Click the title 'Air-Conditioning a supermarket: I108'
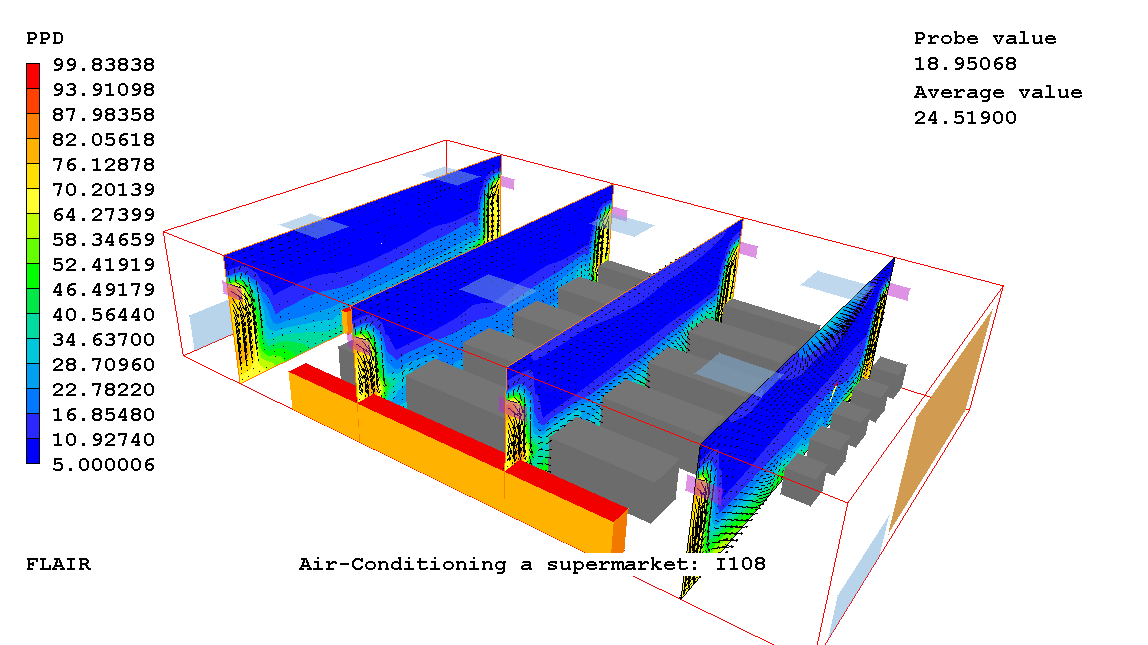The width and height of the screenshot is (1148, 645). tap(532, 564)
